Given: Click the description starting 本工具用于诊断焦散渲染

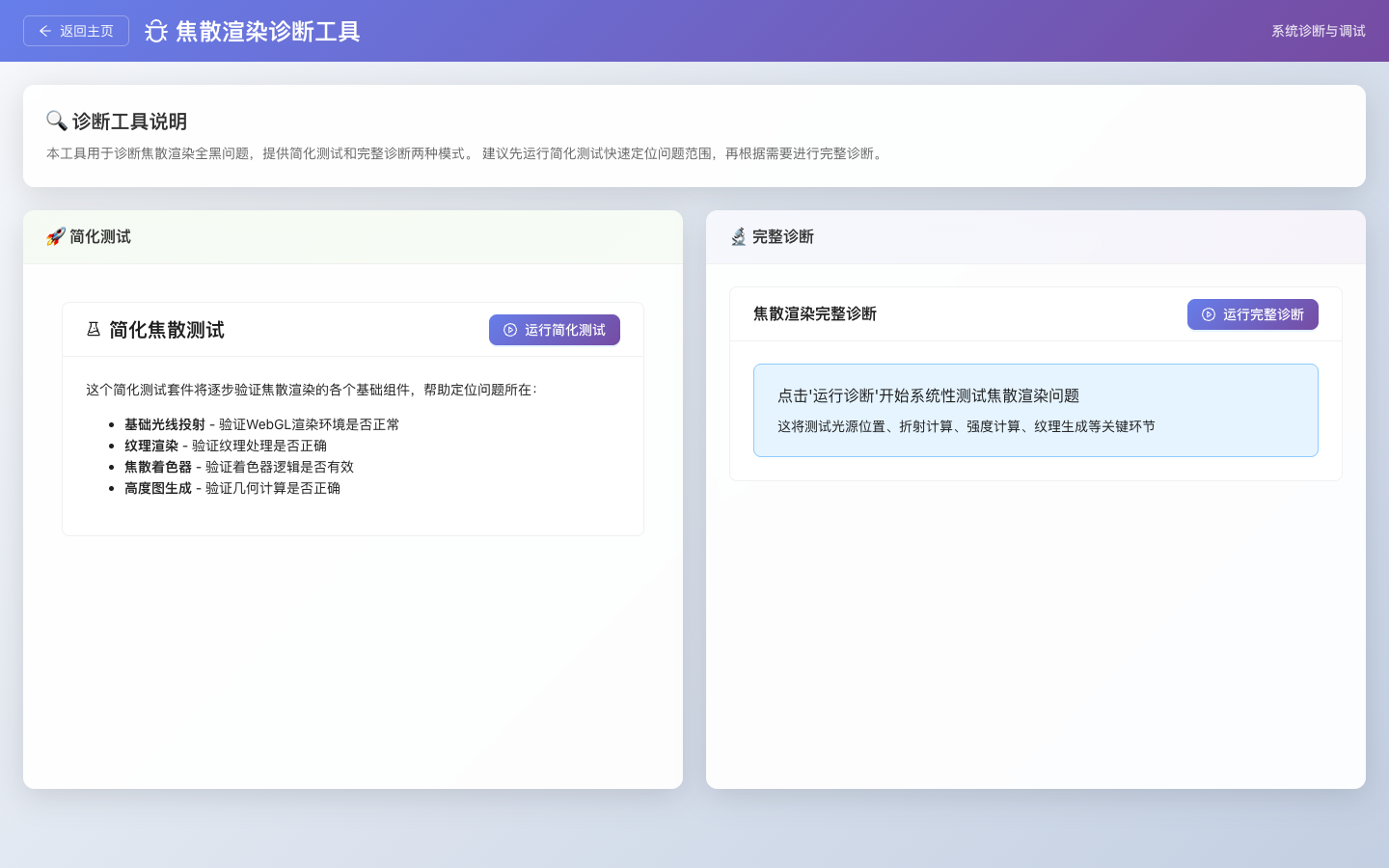Looking at the screenshot, I should click(x=466, y=153).
